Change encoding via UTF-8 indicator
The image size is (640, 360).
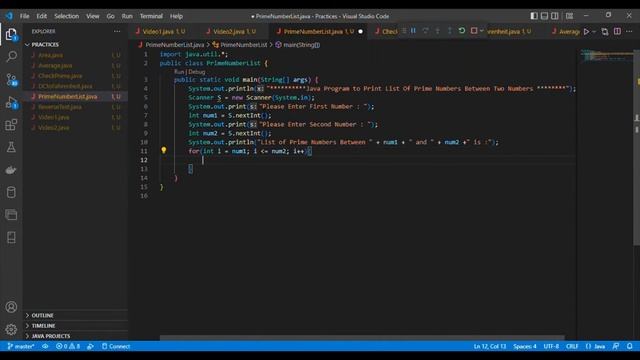click(x=551, y=346)
